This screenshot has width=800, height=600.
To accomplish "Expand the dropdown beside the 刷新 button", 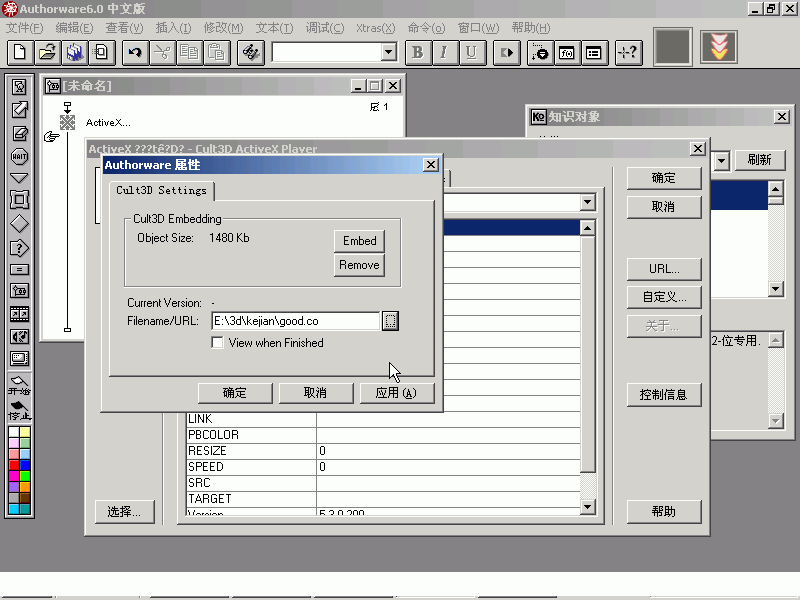I will tap(721, 161).
